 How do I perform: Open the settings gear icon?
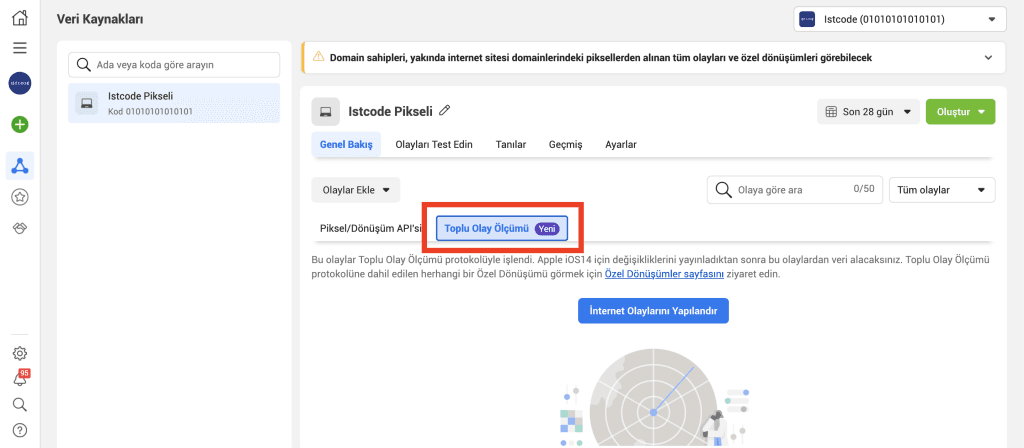point(20,353)
